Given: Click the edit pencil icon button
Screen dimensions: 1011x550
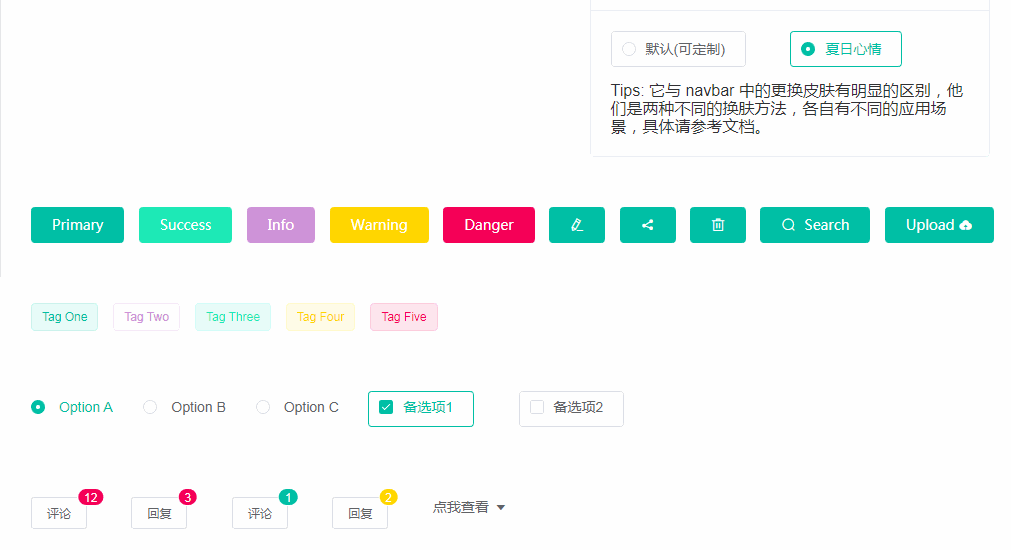Looking at the screenshot, I should pos(576,225).
